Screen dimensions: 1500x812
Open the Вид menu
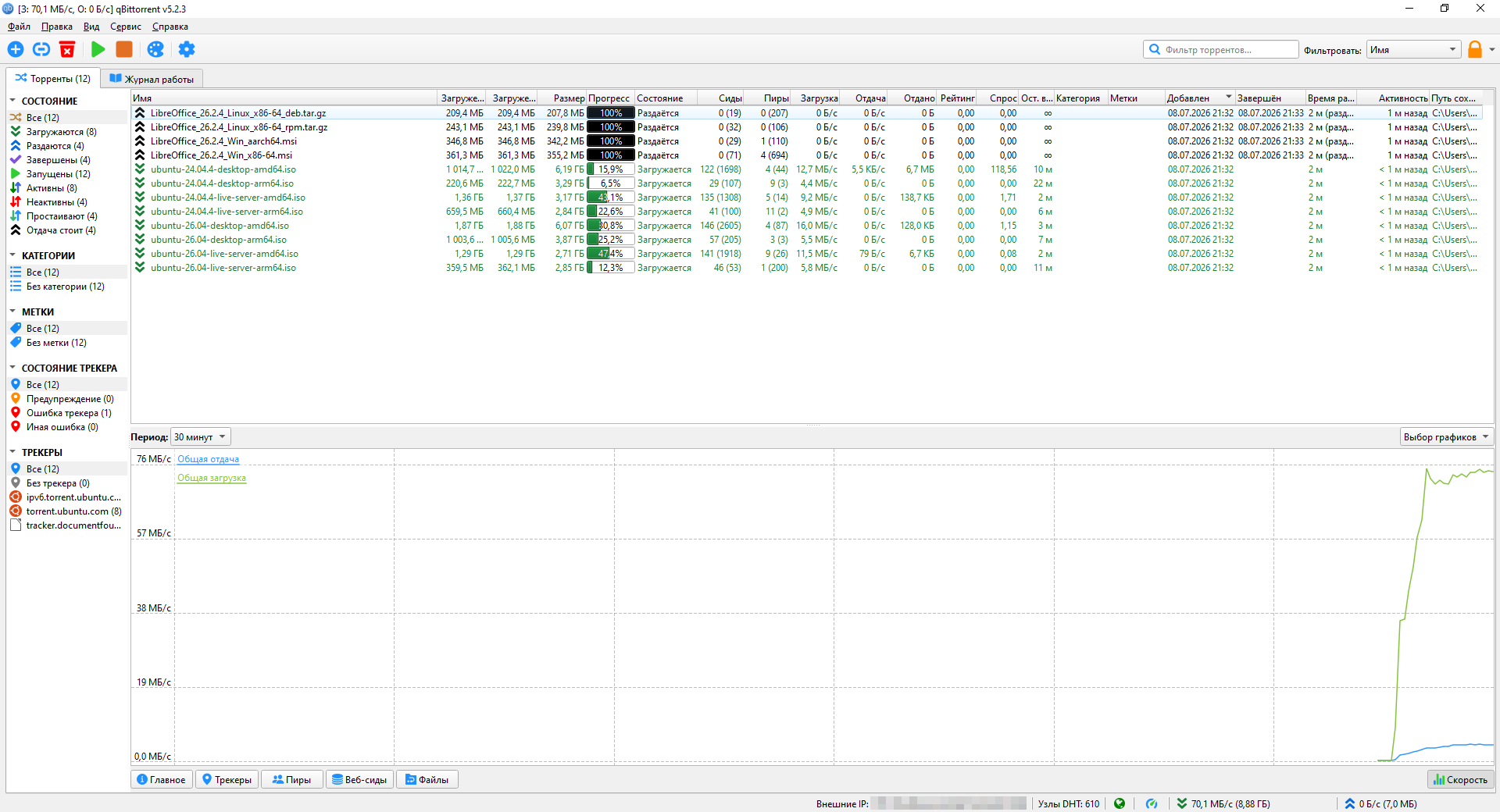pos(91,27)
